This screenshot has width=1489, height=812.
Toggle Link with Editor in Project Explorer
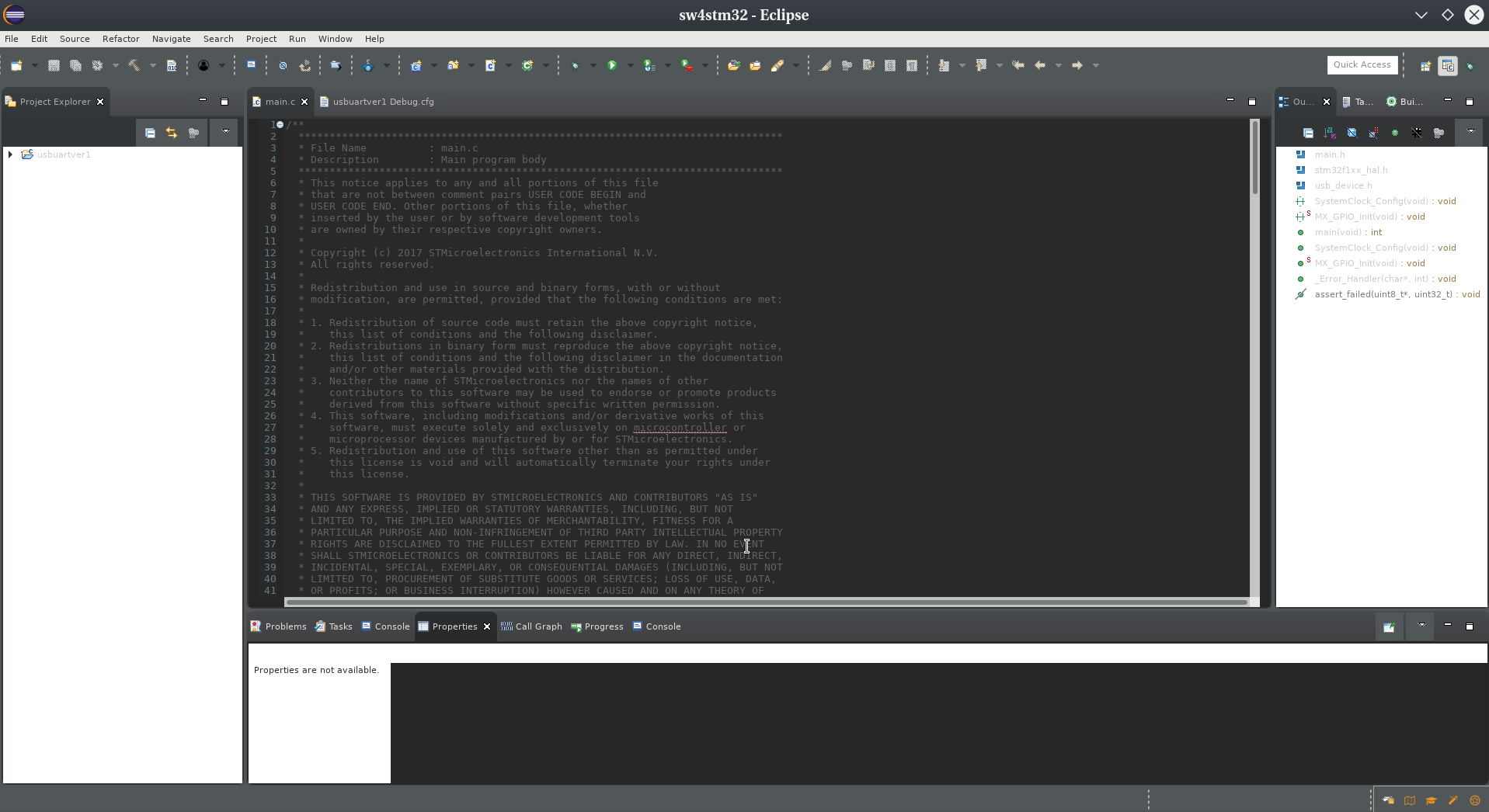(x=172, y=133)
